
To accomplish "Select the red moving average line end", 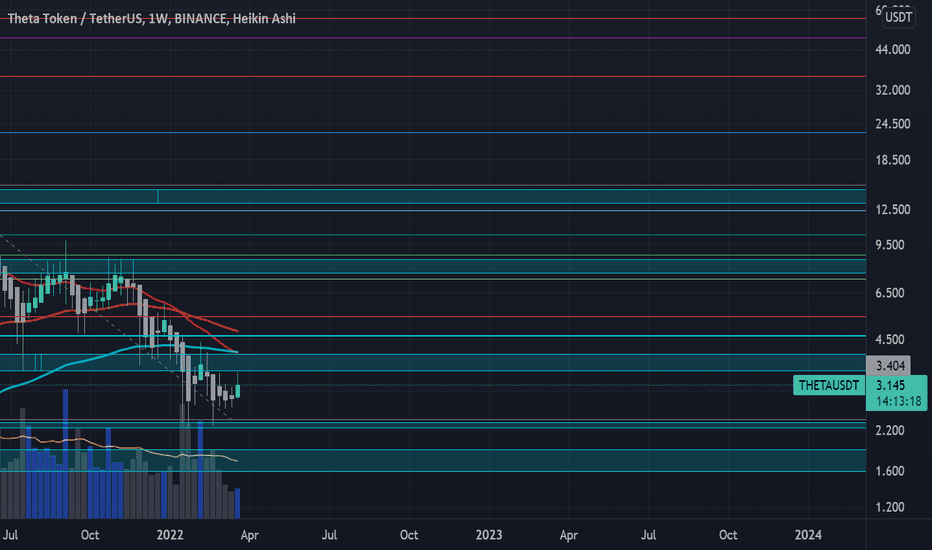I will (236, 330).
